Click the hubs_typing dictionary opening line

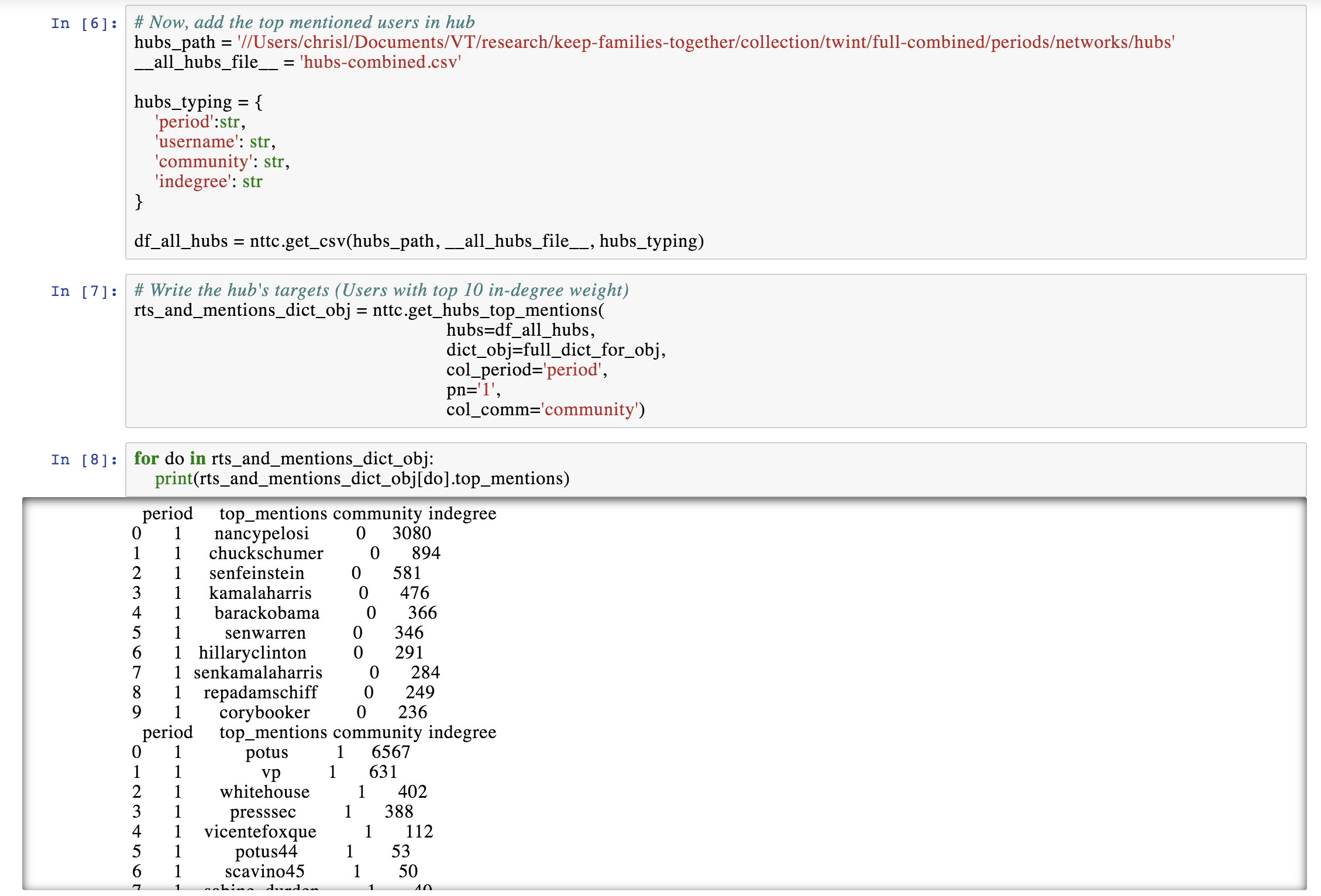tap(198, 102)
